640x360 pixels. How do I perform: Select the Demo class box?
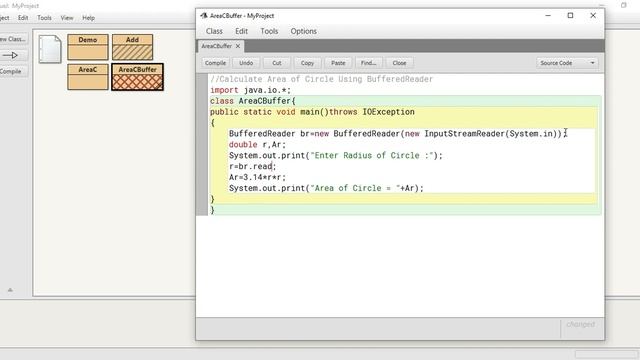click(88, 47)
